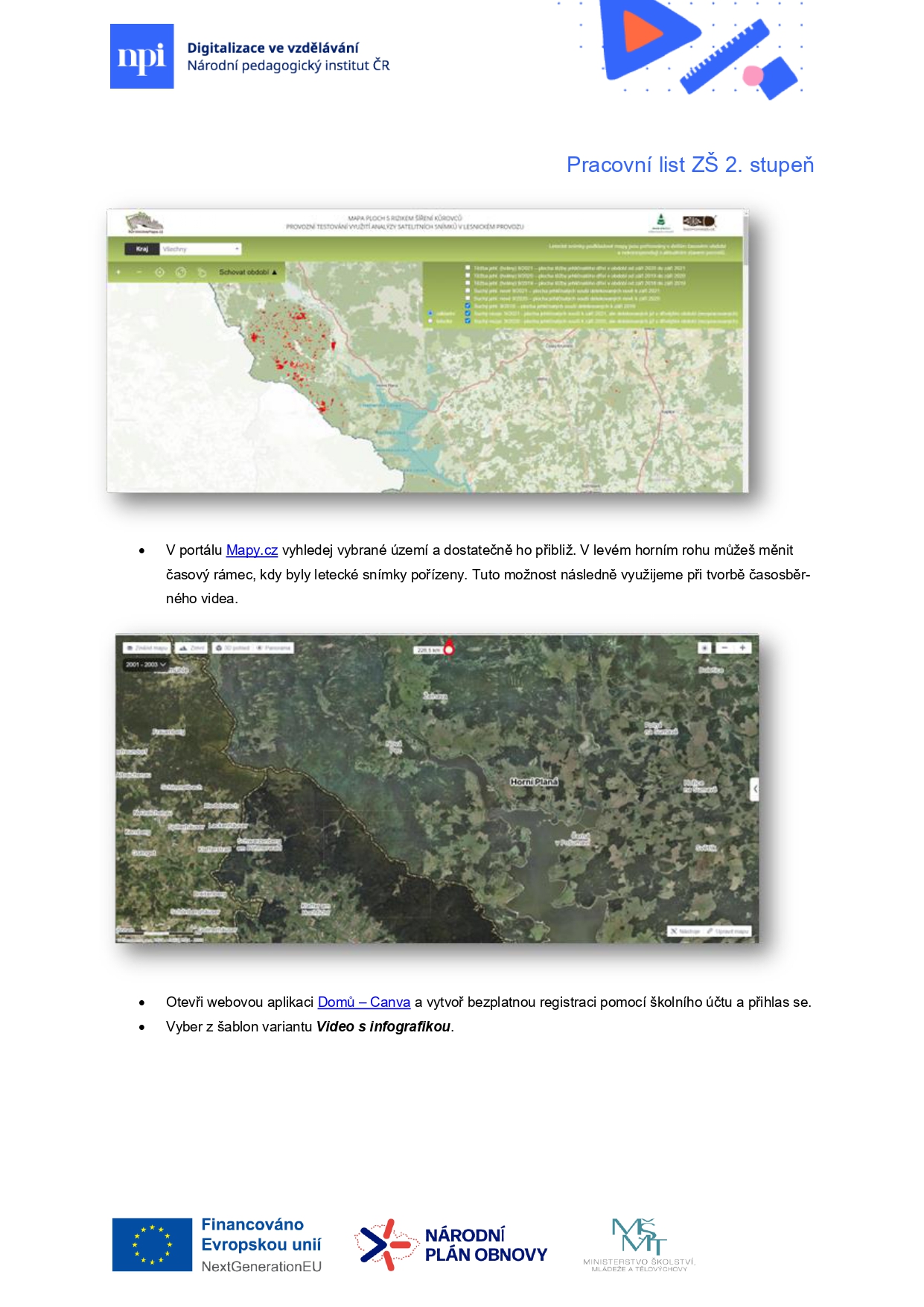Click the locate target icon on green toolbar
The width and height of the screenshot is (924, 1307).
(159, 273)
